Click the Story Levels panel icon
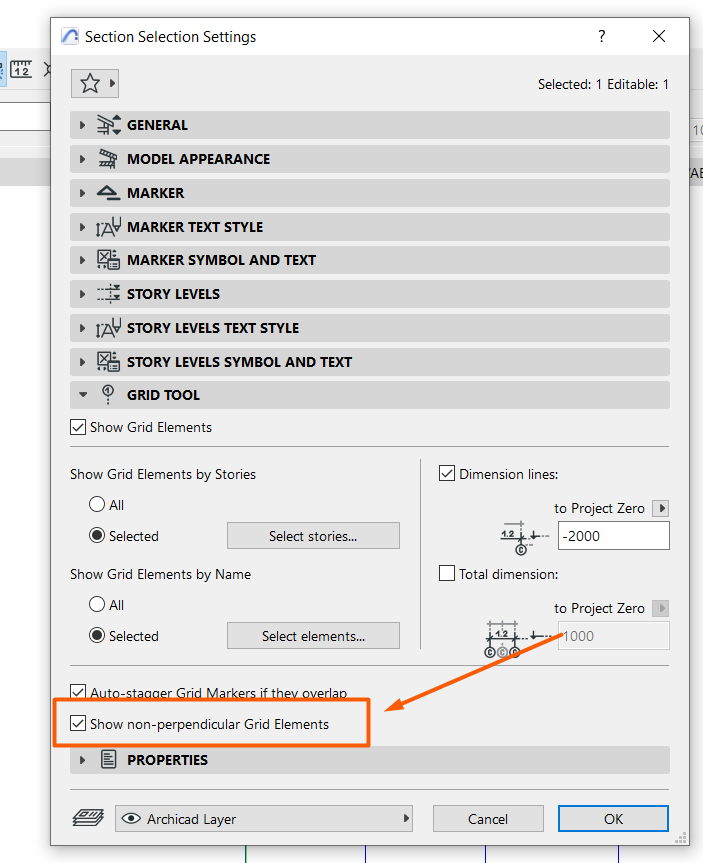Image resolution: width=703 pixels, height=863 pixels. click(x=108, y=294)
